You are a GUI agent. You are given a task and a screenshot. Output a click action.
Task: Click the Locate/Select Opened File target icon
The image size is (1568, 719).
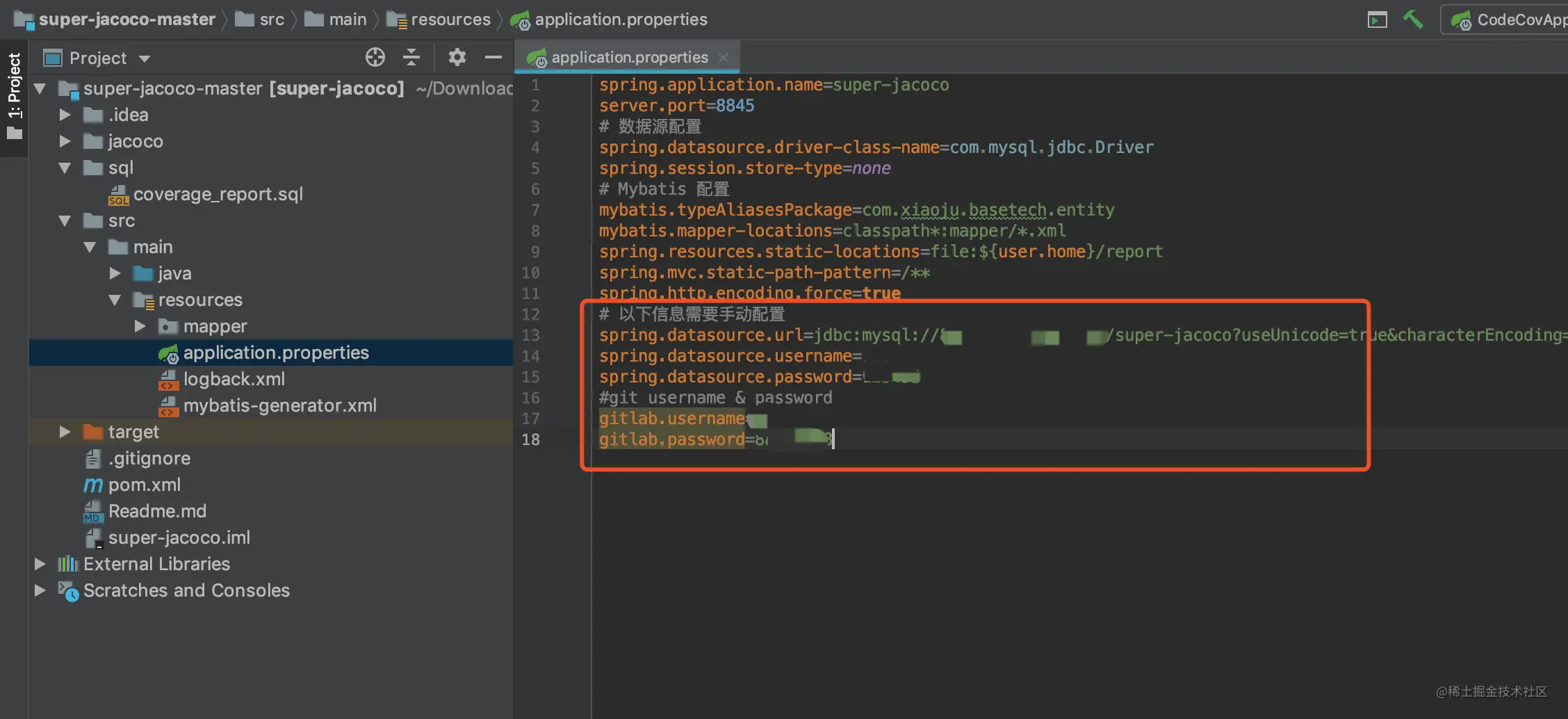click(x=375, y=57)
